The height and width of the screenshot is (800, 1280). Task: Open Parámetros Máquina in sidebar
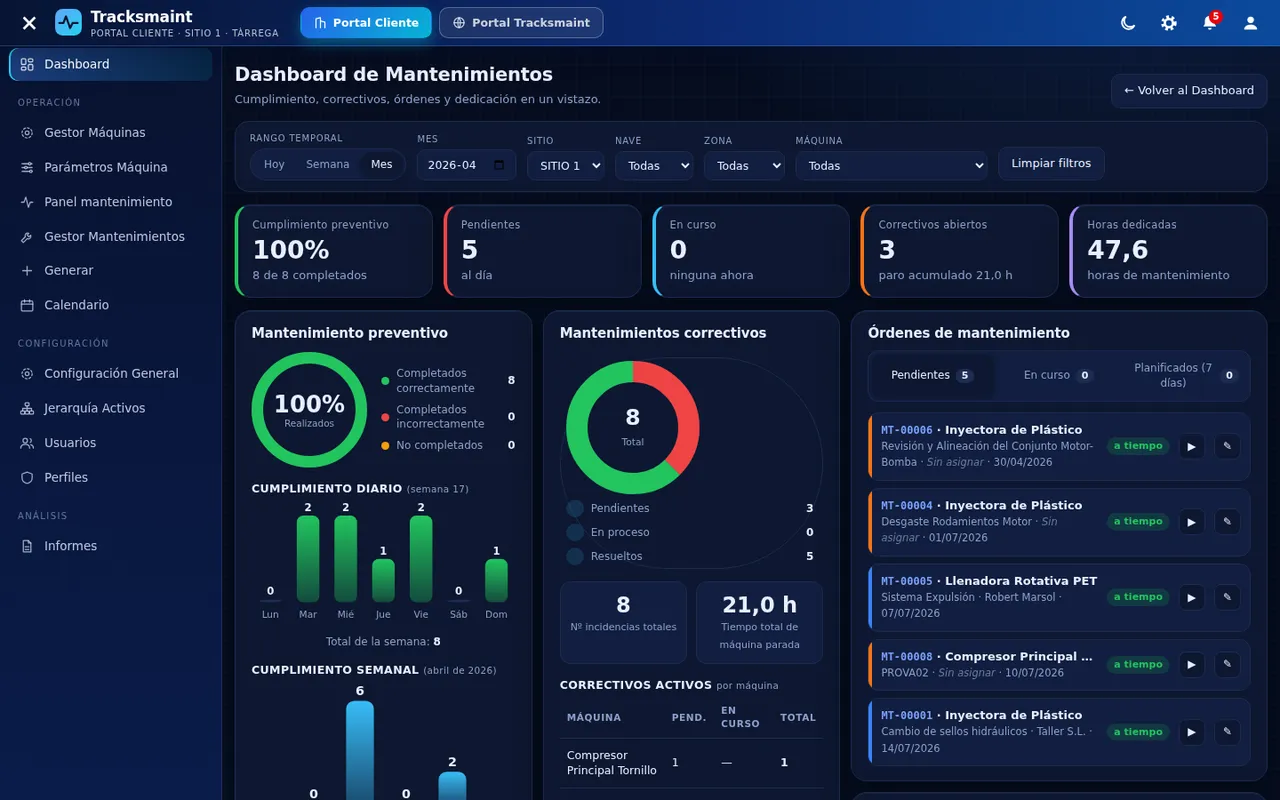point(110,167)
